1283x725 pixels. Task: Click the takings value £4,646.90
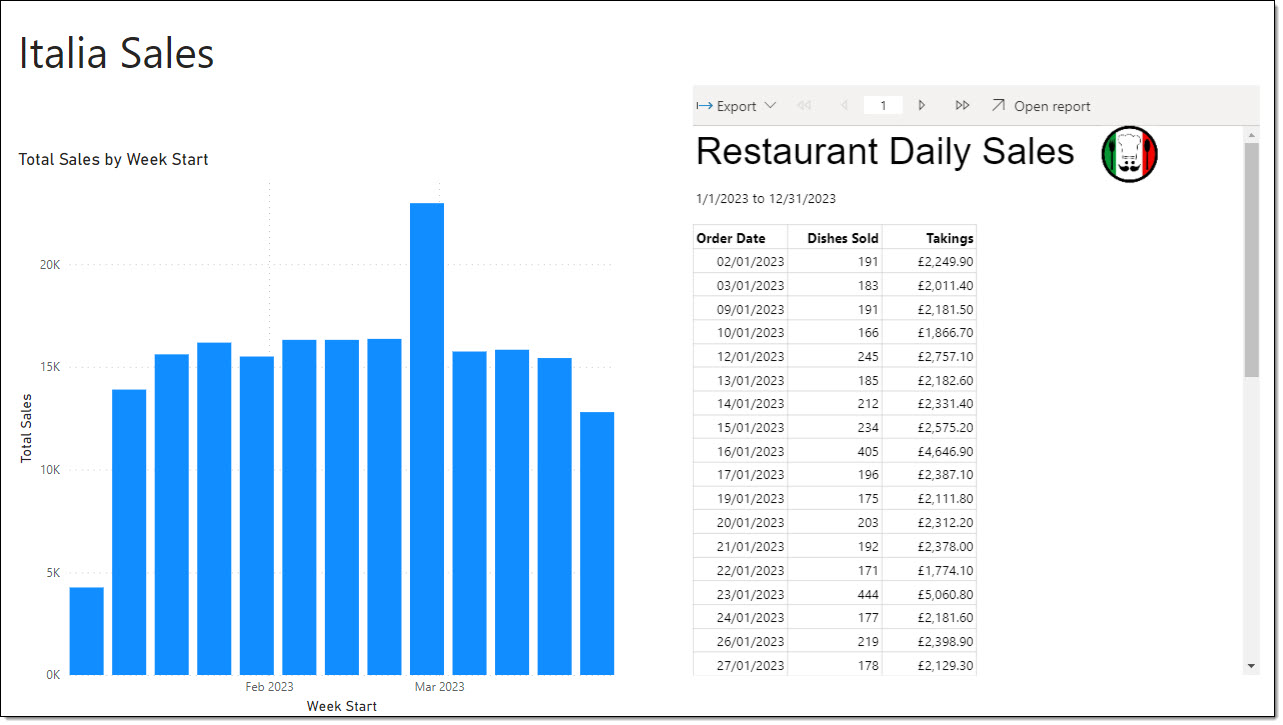pos(929,451)
